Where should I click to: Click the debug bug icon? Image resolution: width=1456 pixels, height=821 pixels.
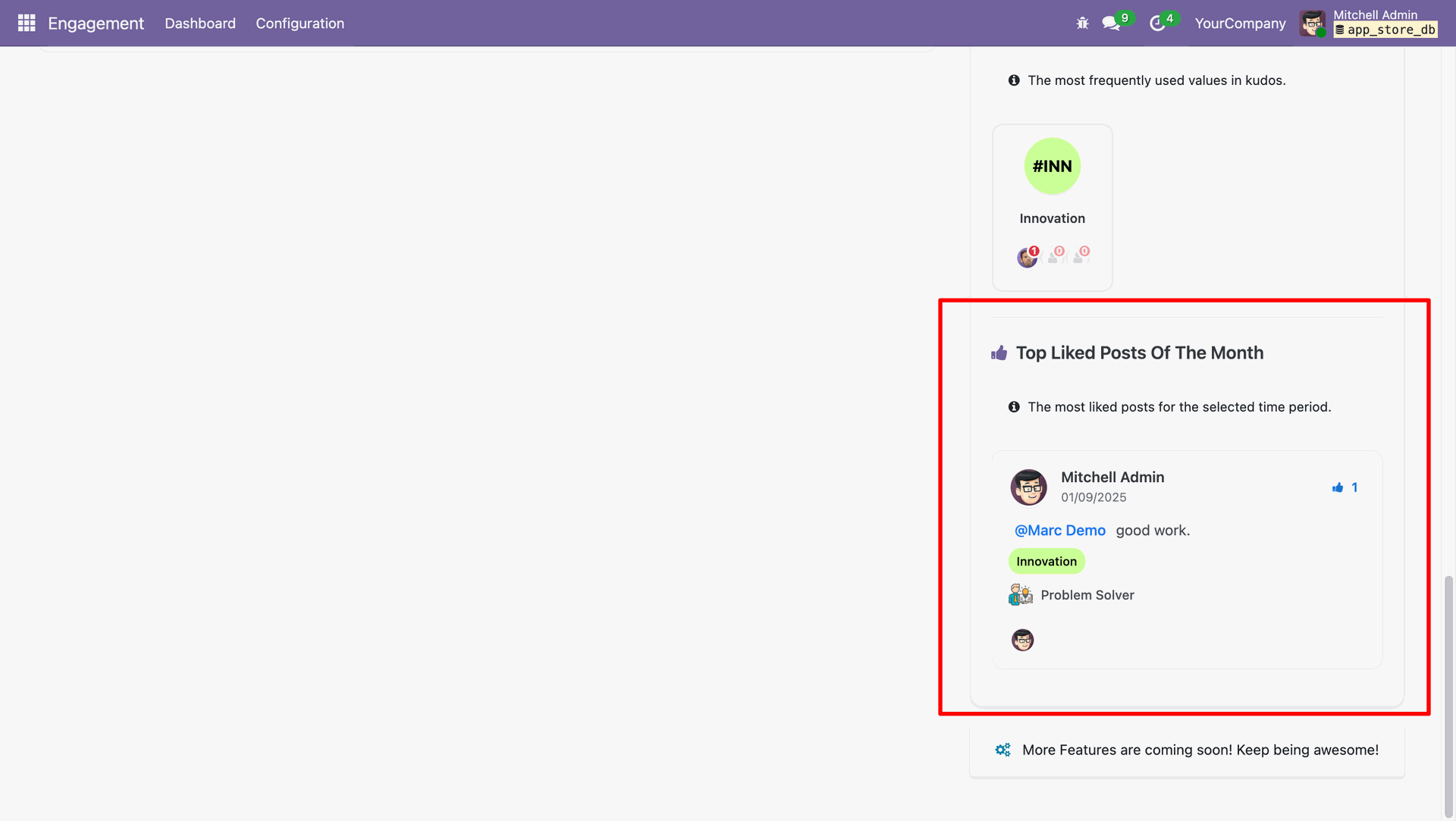[1082, 24]
